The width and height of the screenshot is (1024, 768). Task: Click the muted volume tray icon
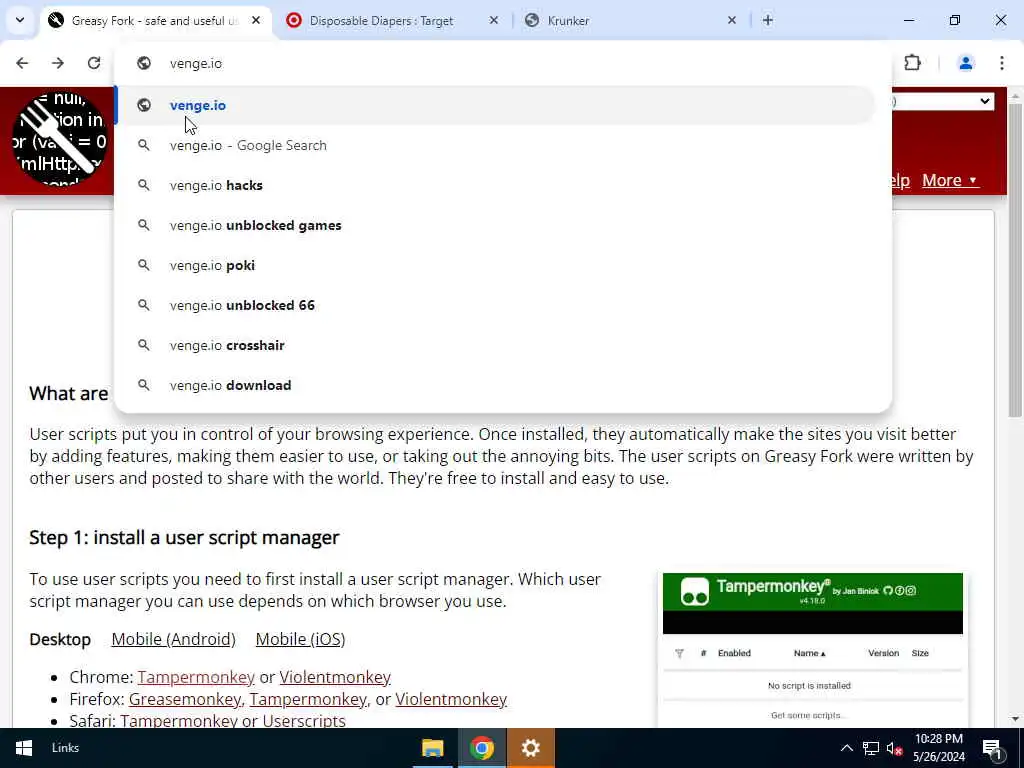tap(894, 749)
